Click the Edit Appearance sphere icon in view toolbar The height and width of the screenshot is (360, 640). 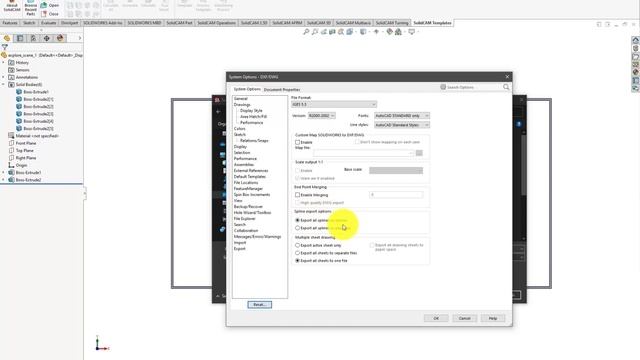tap(389, 31)
